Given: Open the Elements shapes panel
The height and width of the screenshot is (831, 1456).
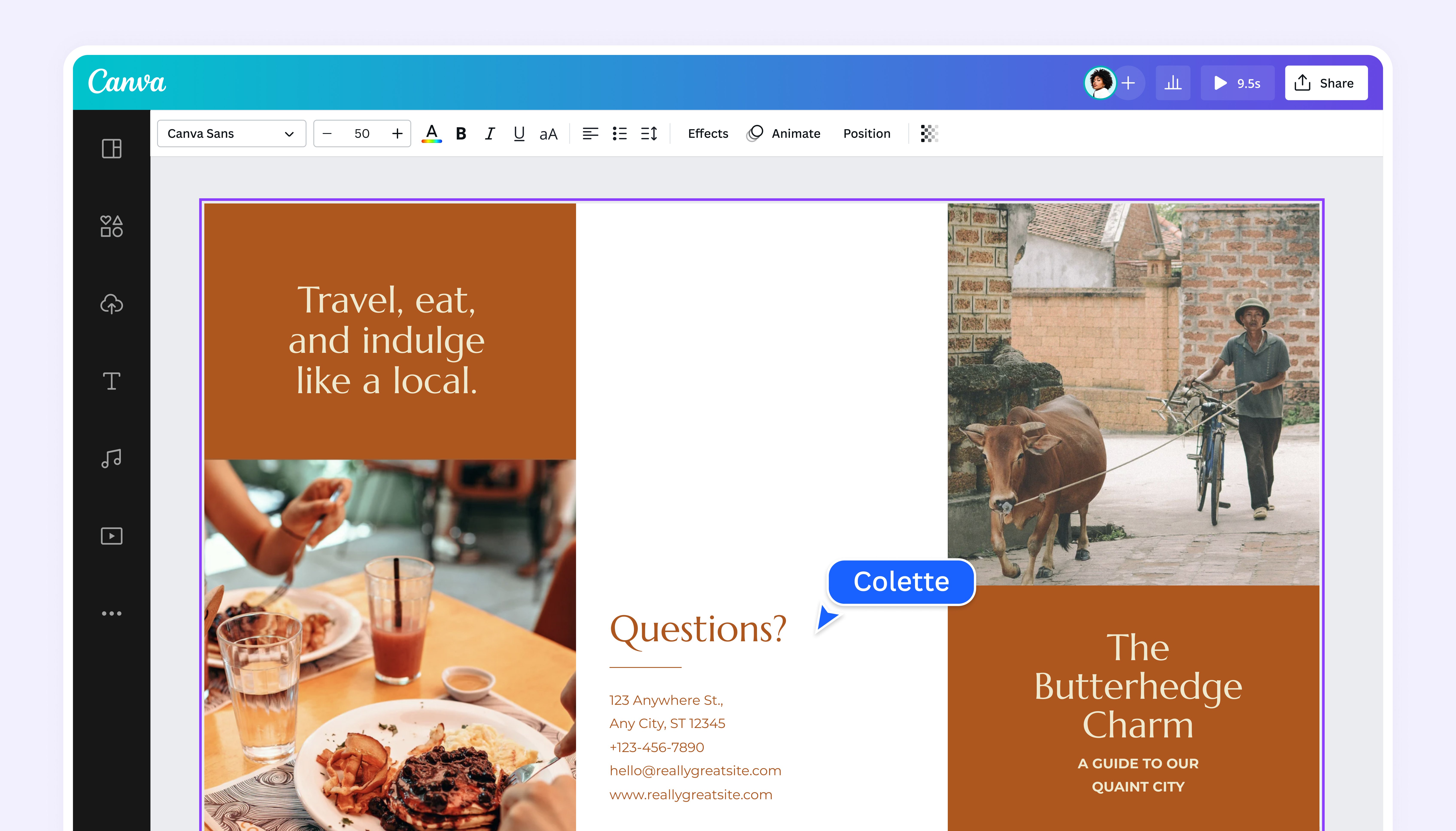Looking at the screenshot, I should coord(111,227).
